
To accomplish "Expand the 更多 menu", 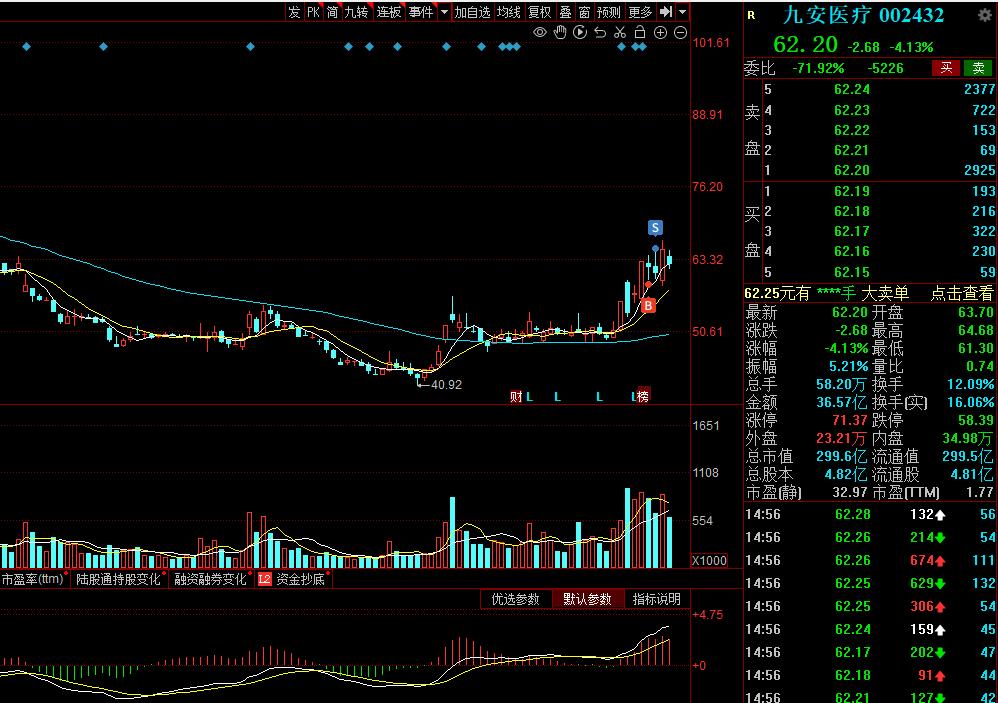I will click(x=640, y=12).
